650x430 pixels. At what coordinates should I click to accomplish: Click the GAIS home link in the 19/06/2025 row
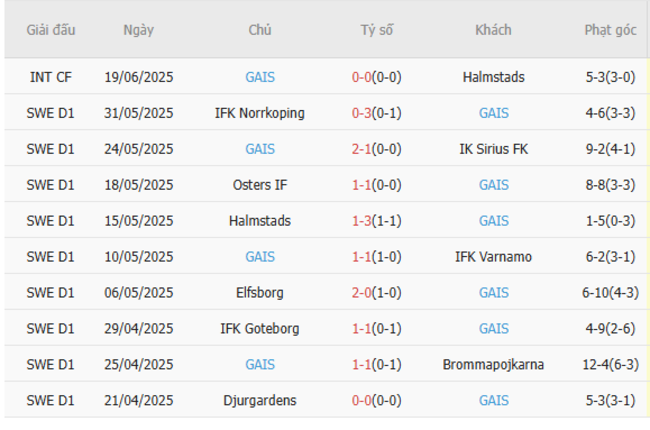[x=260, y=77]
